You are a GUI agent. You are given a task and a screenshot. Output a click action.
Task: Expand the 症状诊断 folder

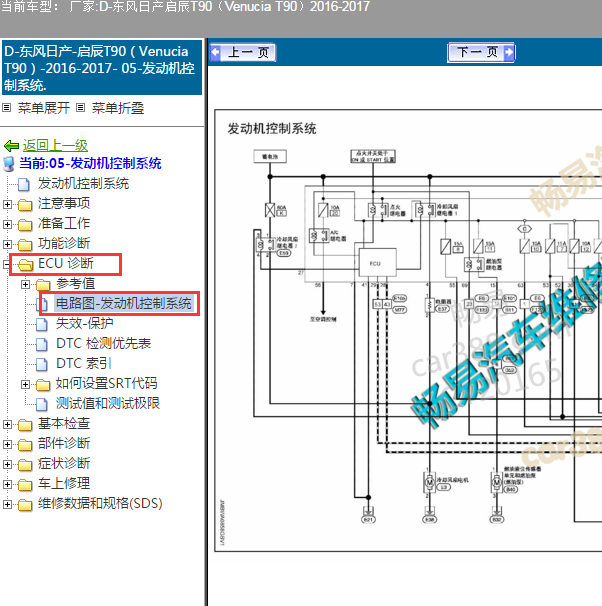pos(7,465)
